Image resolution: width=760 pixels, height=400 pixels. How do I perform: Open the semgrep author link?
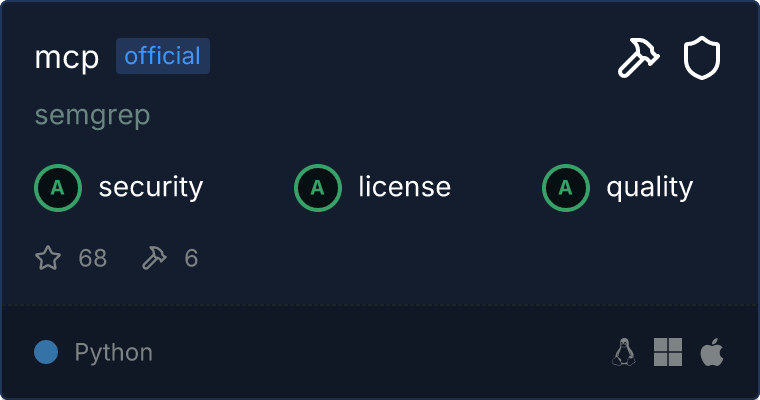92,115
